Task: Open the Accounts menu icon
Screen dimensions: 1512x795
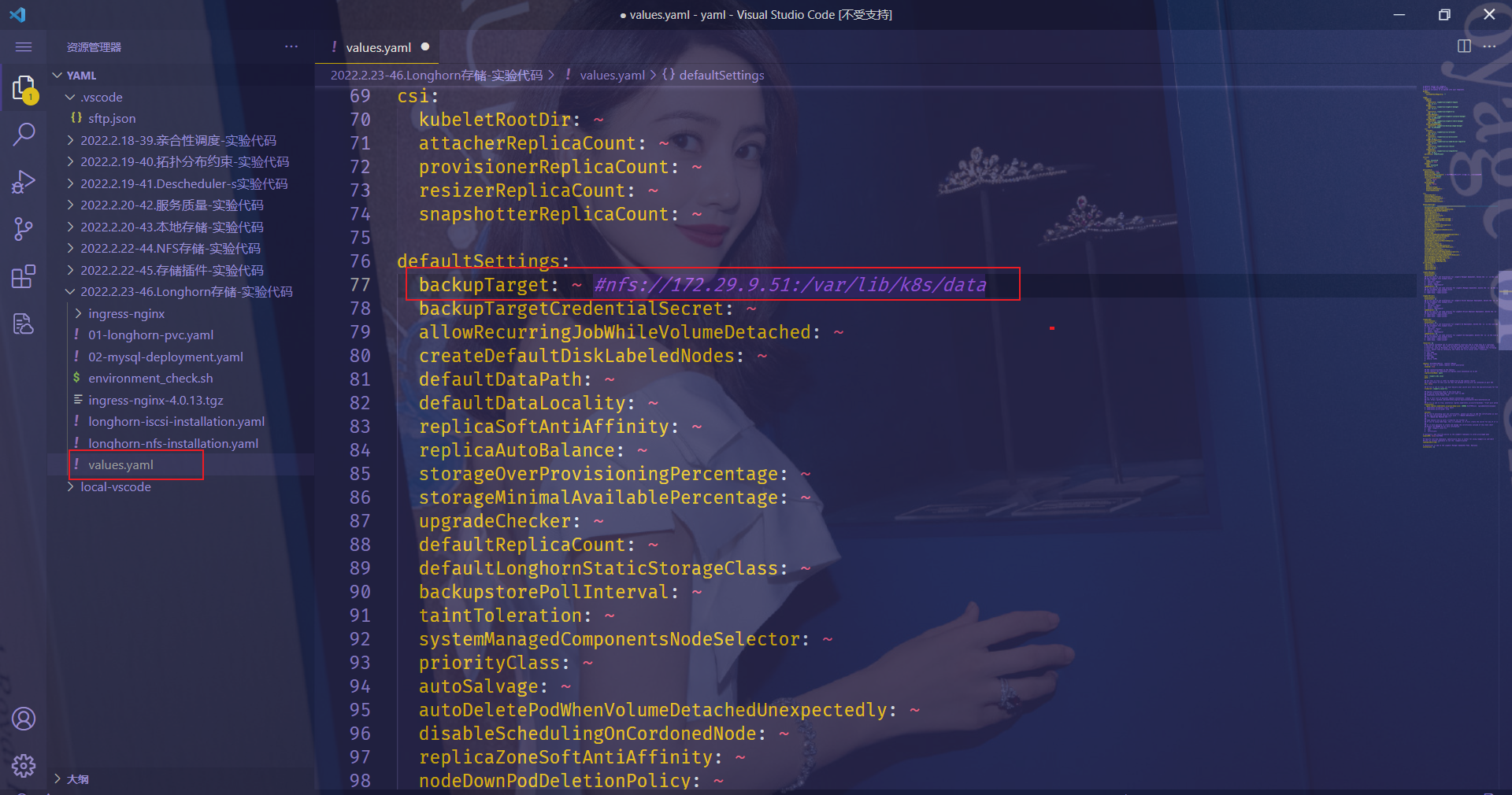Action: click(24, 719)
